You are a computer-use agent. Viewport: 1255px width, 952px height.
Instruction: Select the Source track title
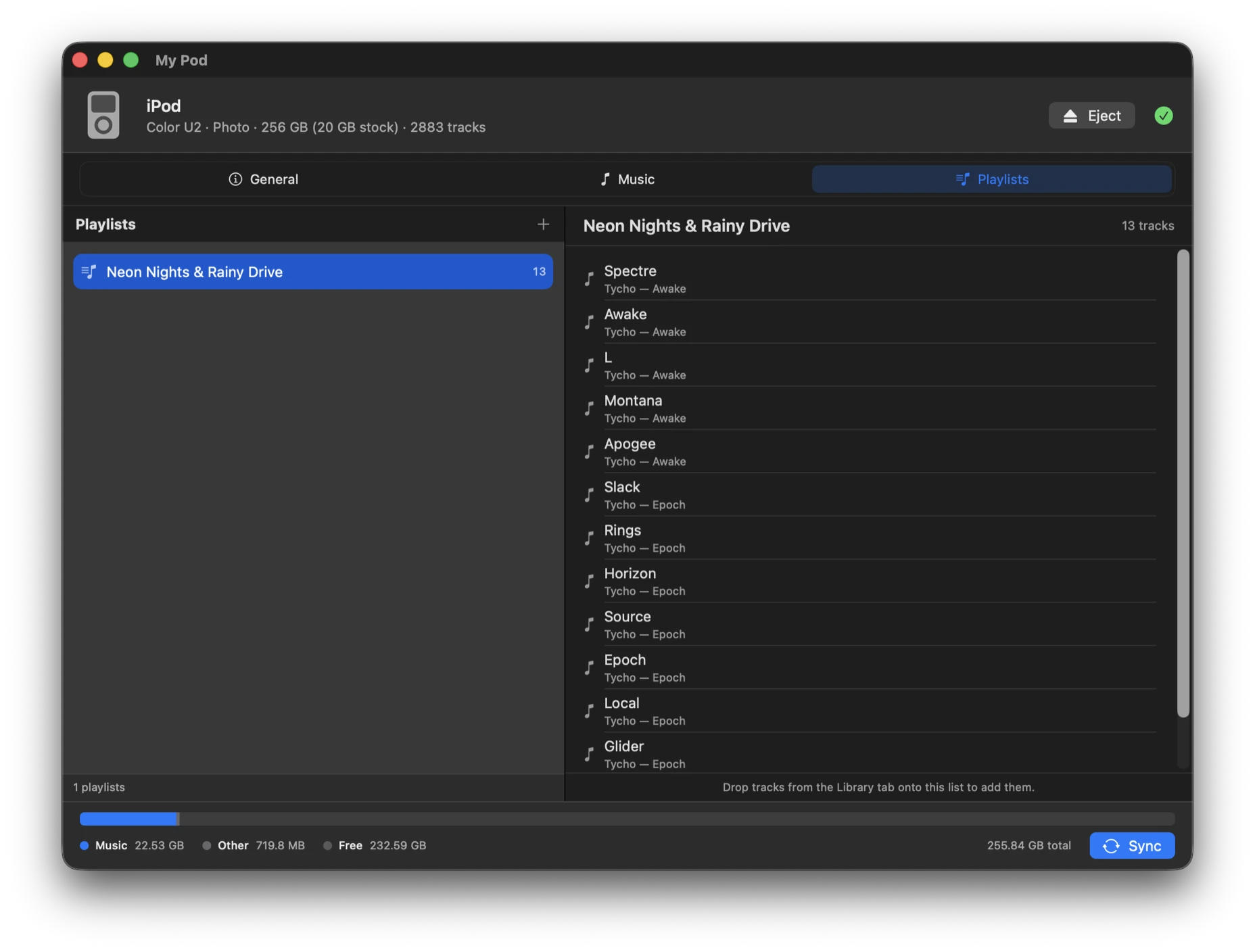click(627, 617)
